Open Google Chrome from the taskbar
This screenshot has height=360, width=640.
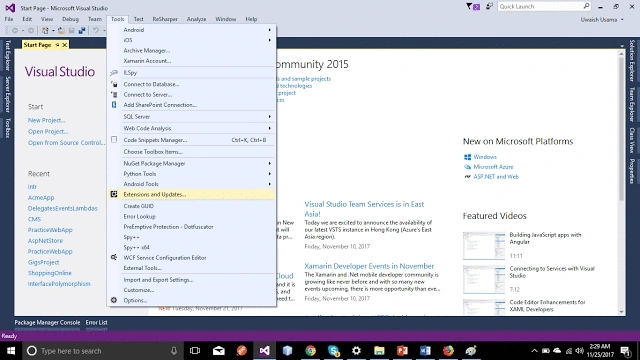point(311,351)
